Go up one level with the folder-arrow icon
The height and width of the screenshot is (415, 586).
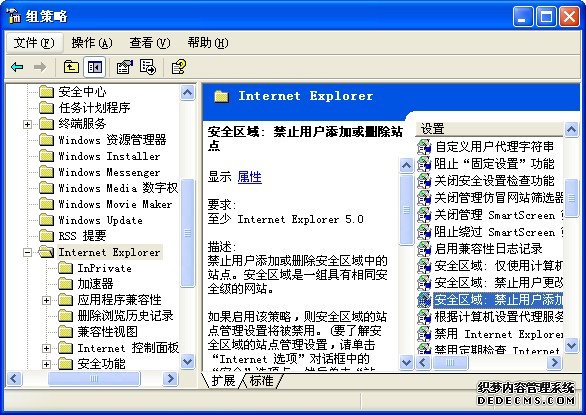pos(71,67)
